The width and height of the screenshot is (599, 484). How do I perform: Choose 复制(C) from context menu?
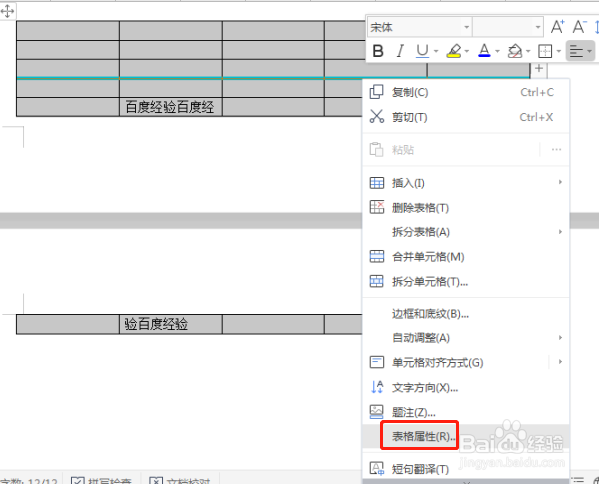pos(466,92)
